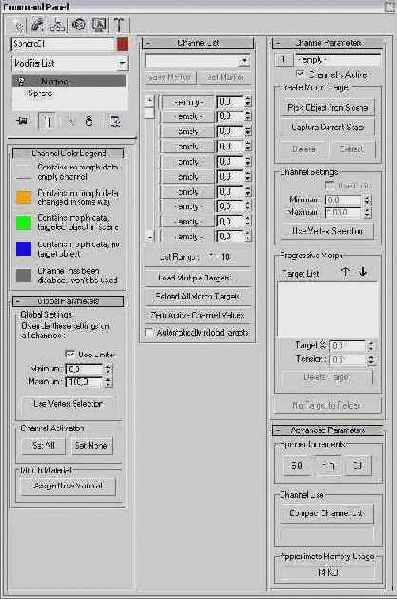397x599 pixels.
Task: Click the Make Unique icon under the stack
Action: coord(69,121)
